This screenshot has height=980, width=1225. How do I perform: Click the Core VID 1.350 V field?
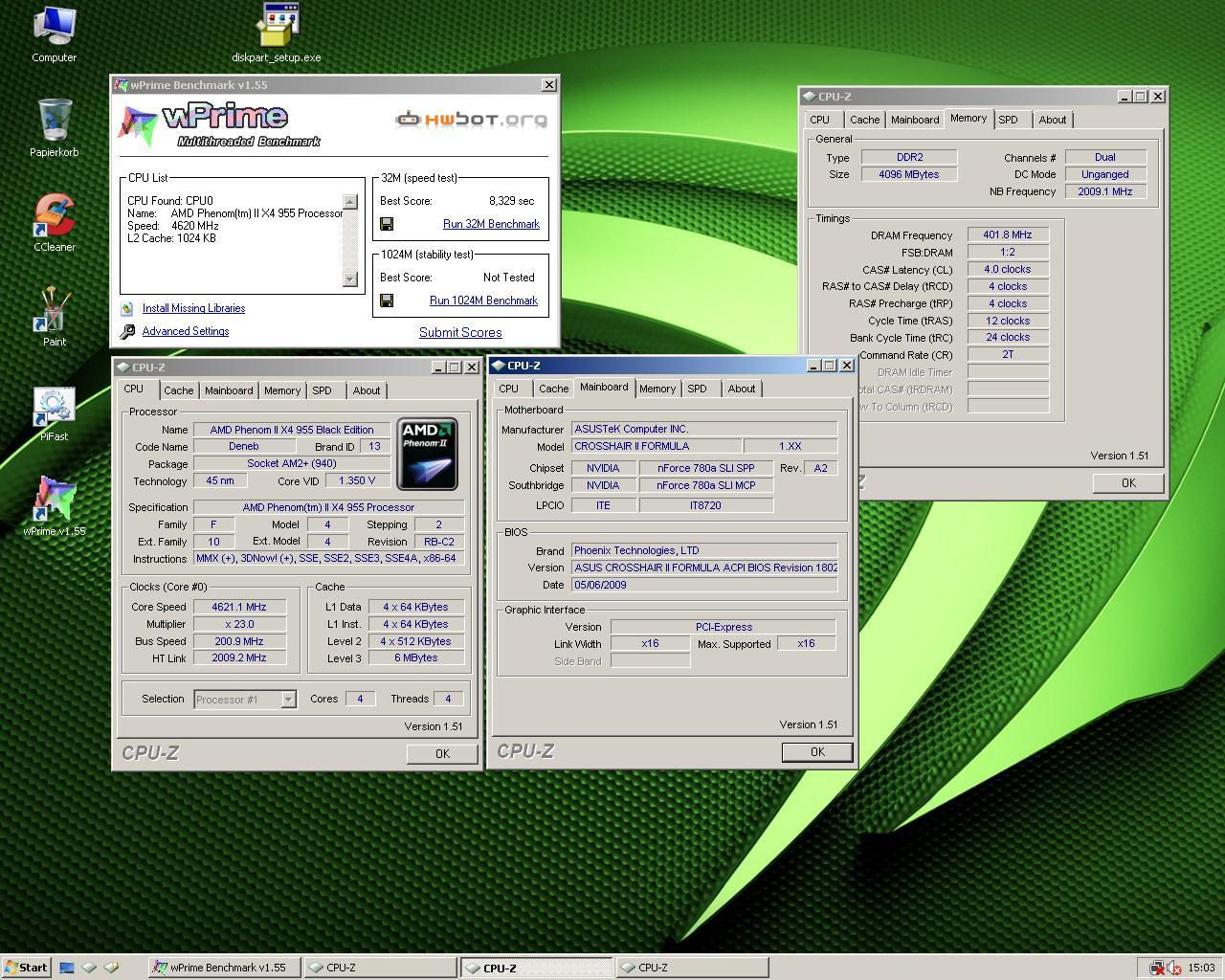pyautogui.click(x=356, y=480)
